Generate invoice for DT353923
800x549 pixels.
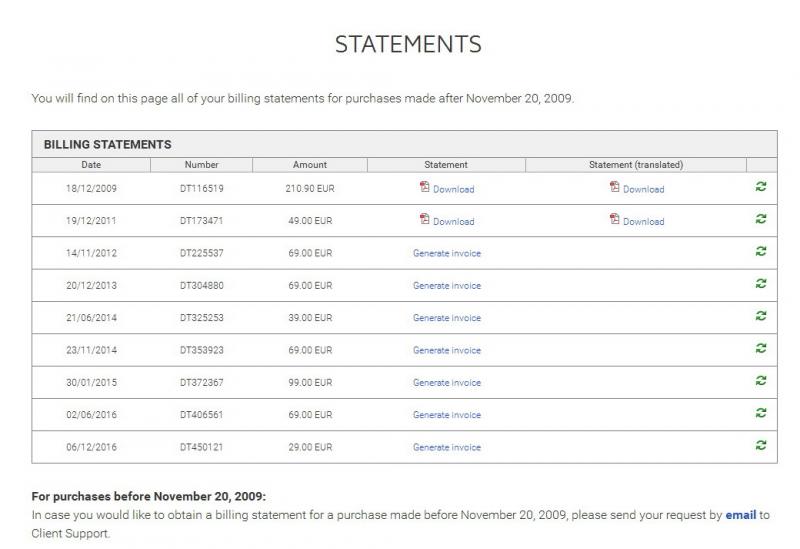447,351
